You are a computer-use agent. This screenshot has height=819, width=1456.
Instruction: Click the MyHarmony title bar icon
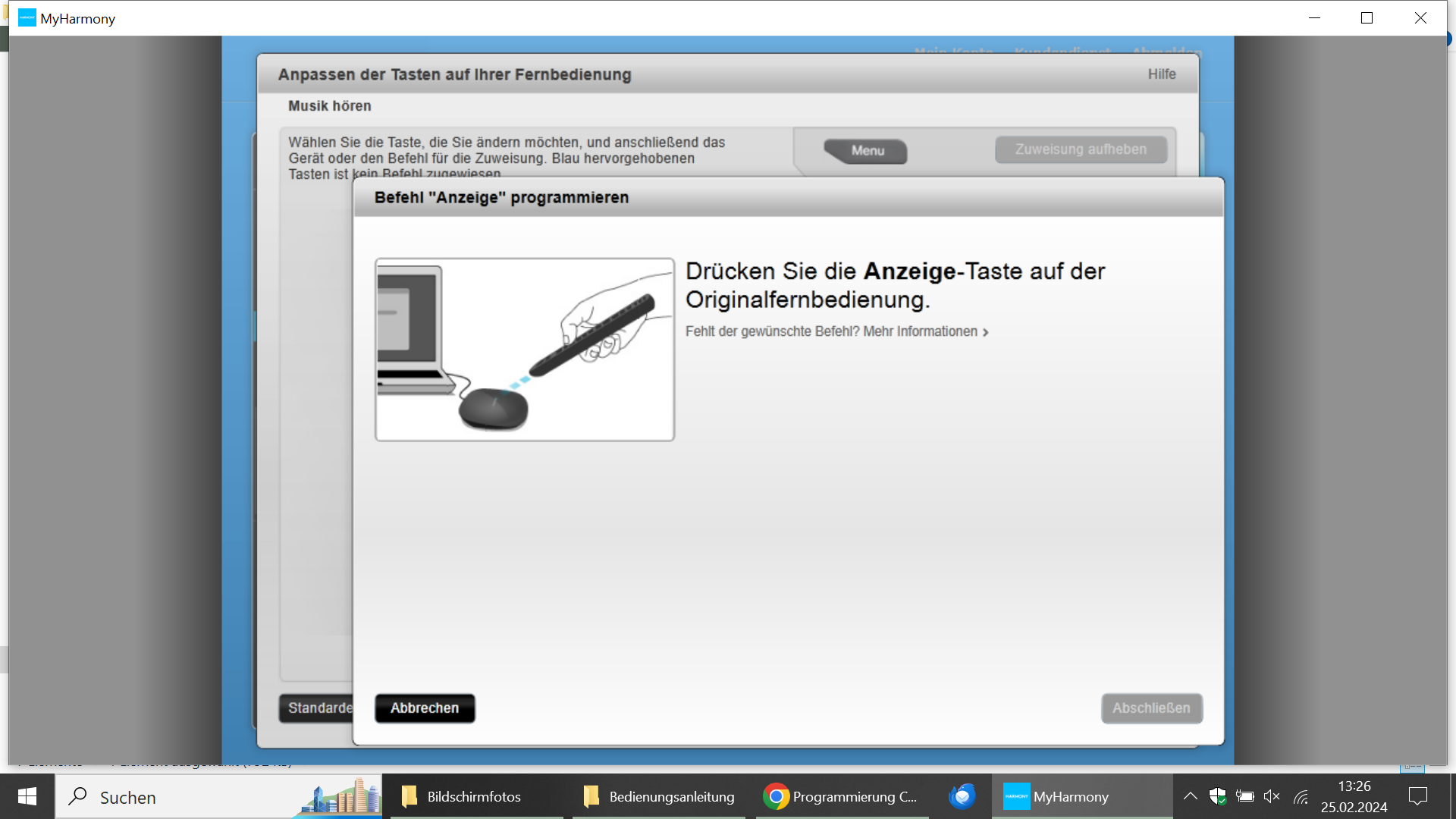pos(27,18)
